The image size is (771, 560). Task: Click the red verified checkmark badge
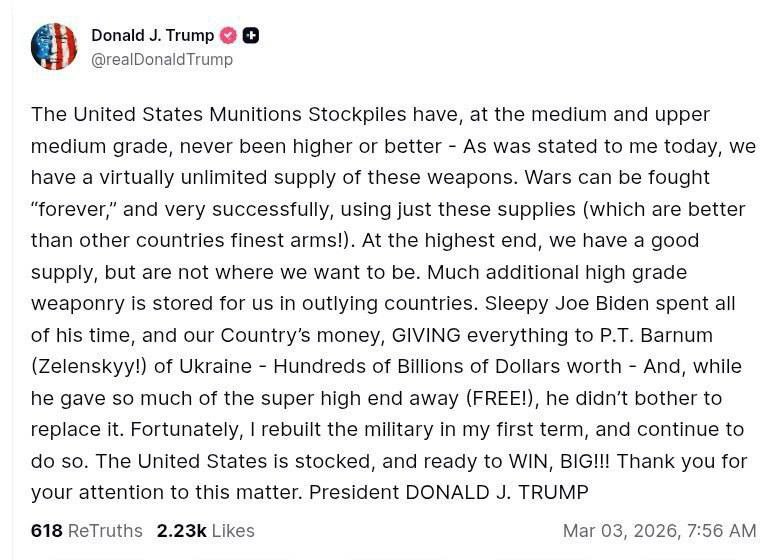pos(228,35)
